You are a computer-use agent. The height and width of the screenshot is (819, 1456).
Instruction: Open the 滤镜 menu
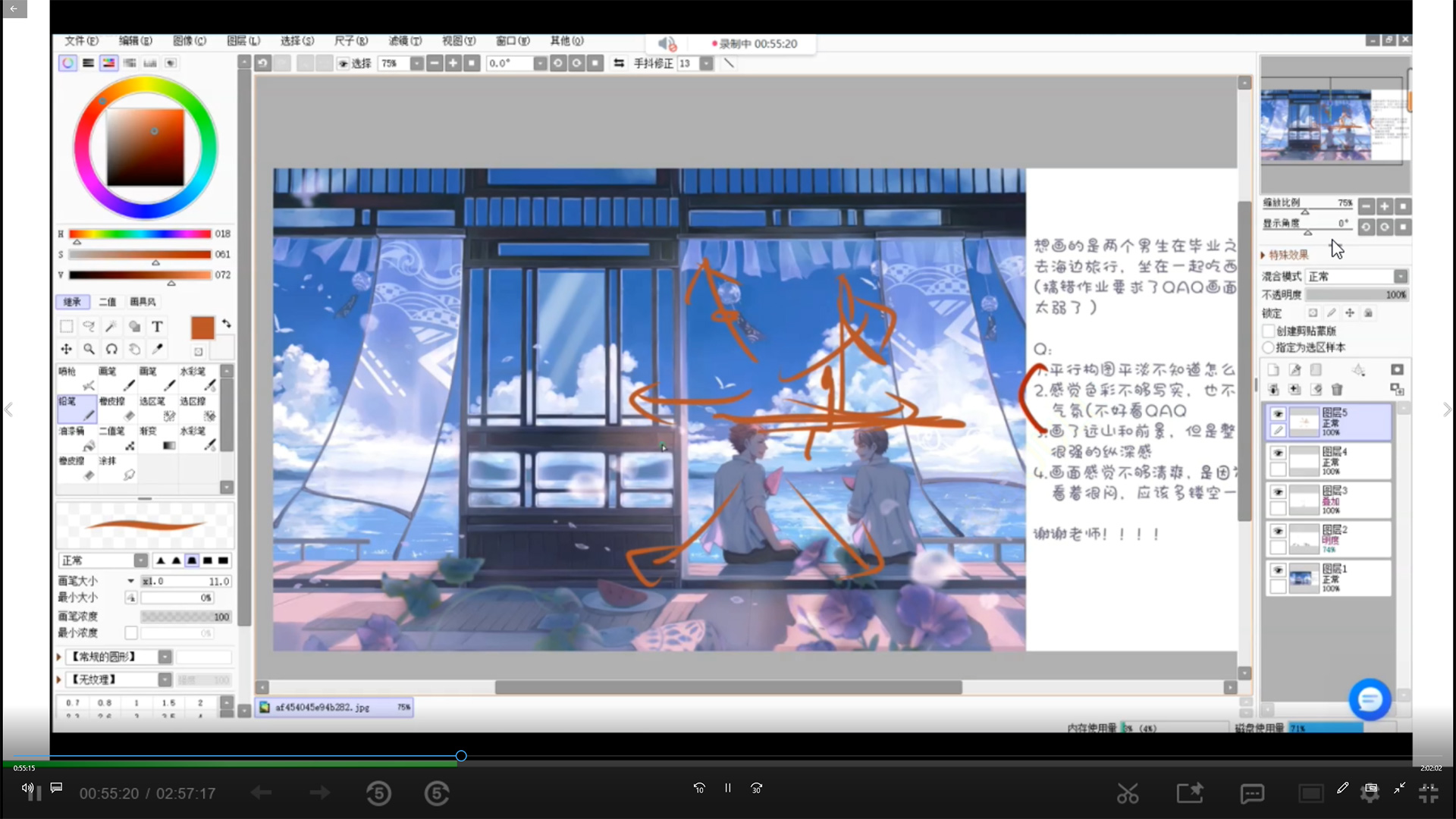point(405,41)
